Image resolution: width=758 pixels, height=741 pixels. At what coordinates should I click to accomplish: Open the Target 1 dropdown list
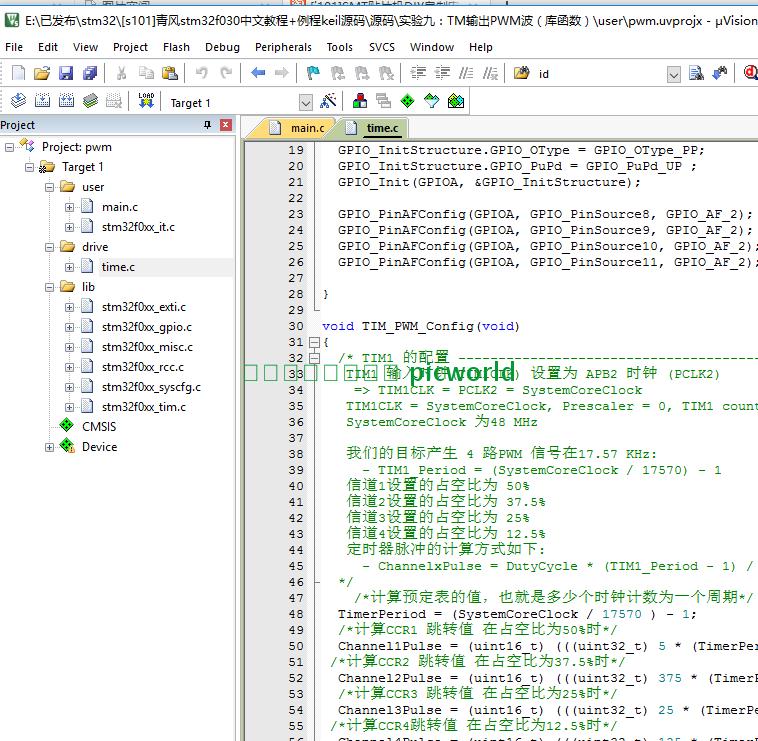click(305, 102)
